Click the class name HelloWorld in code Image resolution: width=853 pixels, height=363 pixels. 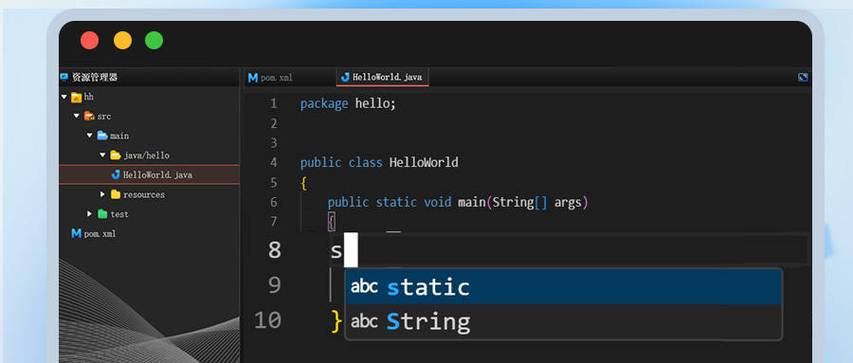pos(424,162)
